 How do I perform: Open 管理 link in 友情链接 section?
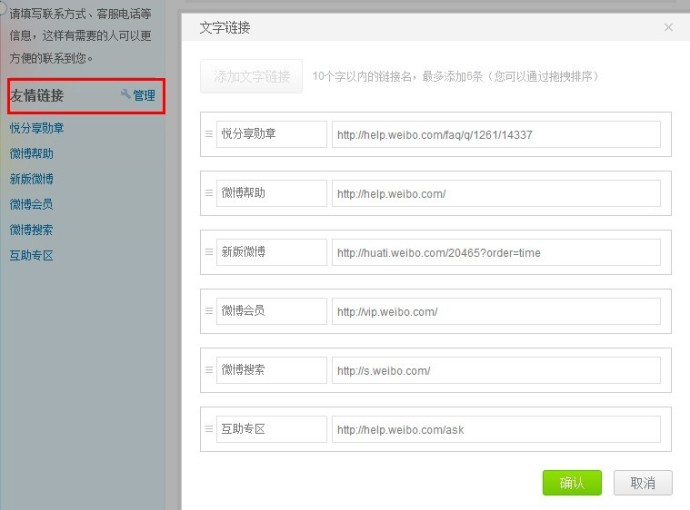pyautogui.click(x=144, y=95)
